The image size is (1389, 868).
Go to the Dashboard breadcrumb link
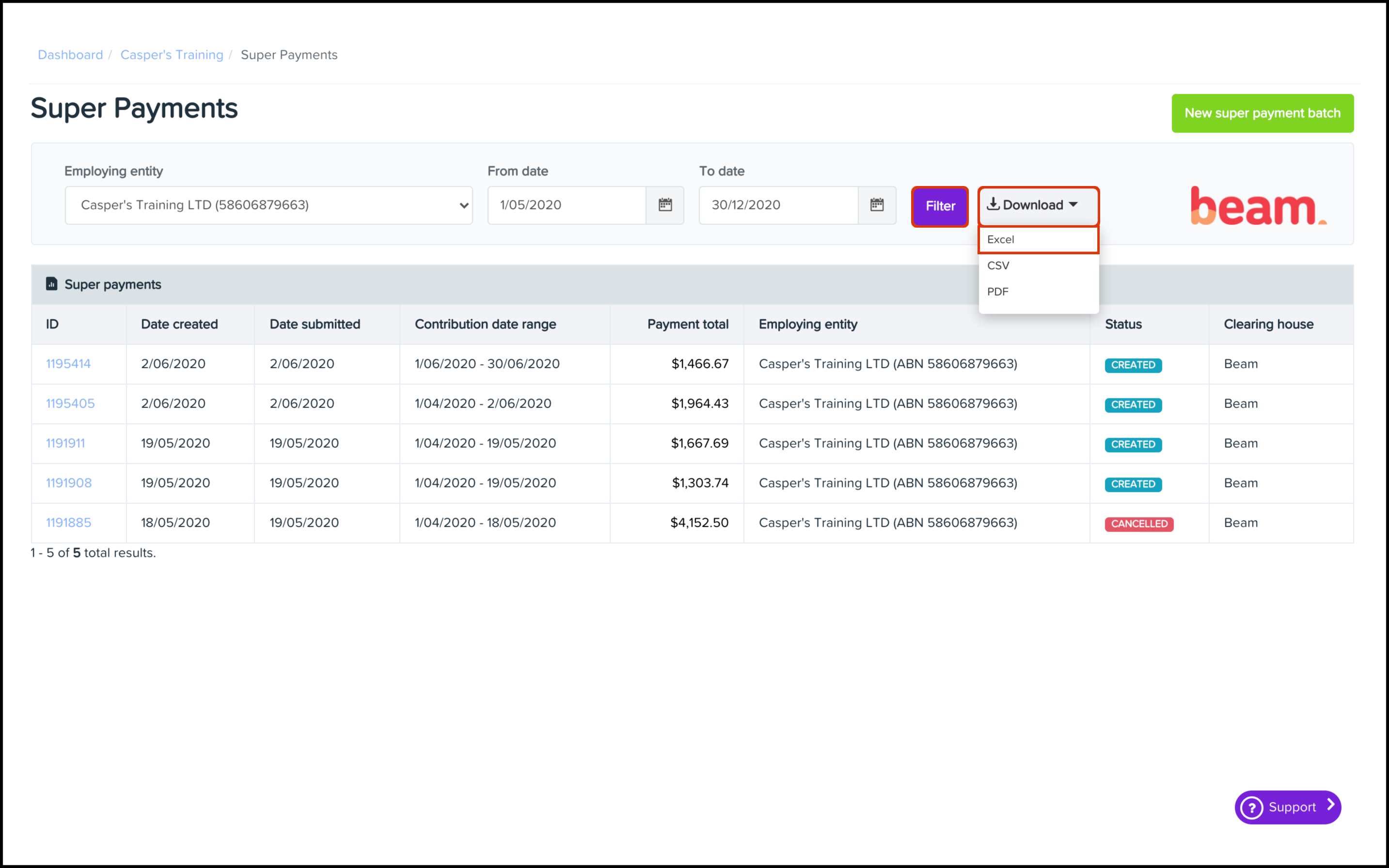click(70, 55)
